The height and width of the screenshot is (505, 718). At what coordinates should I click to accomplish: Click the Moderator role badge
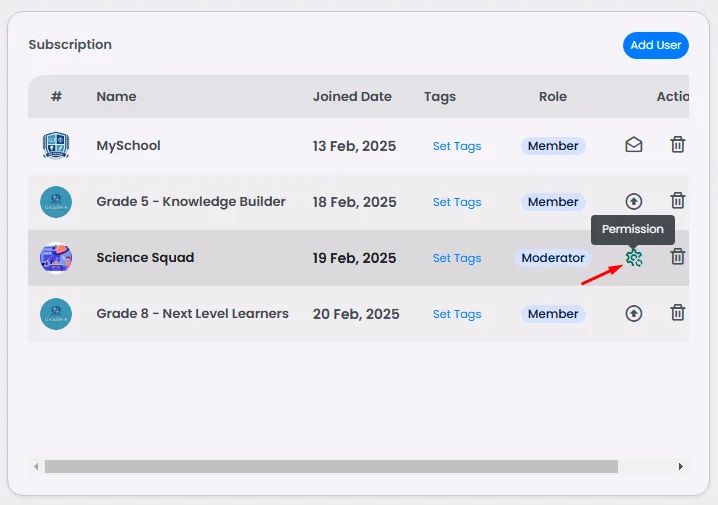(x=552, y=258)
